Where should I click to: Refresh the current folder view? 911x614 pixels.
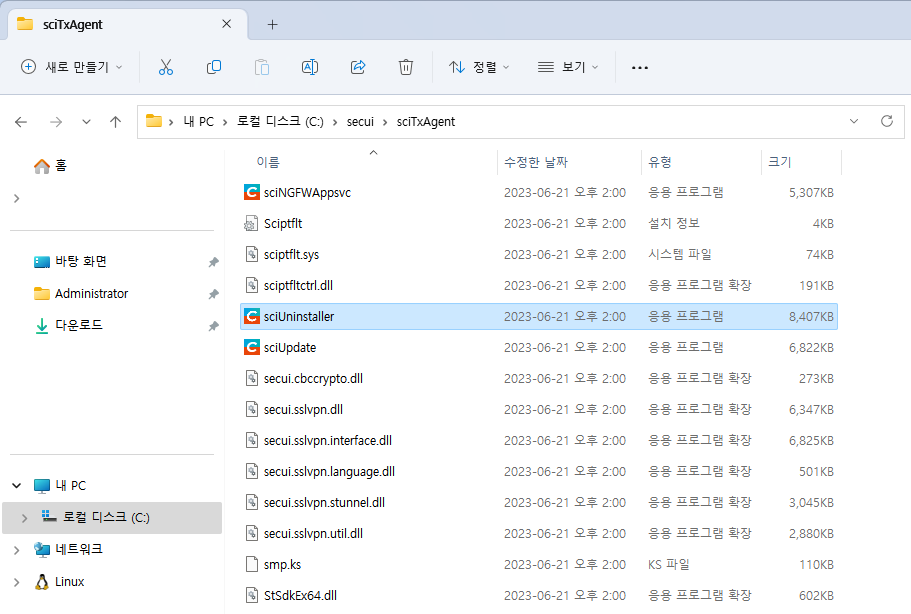(x=887, y=121)
